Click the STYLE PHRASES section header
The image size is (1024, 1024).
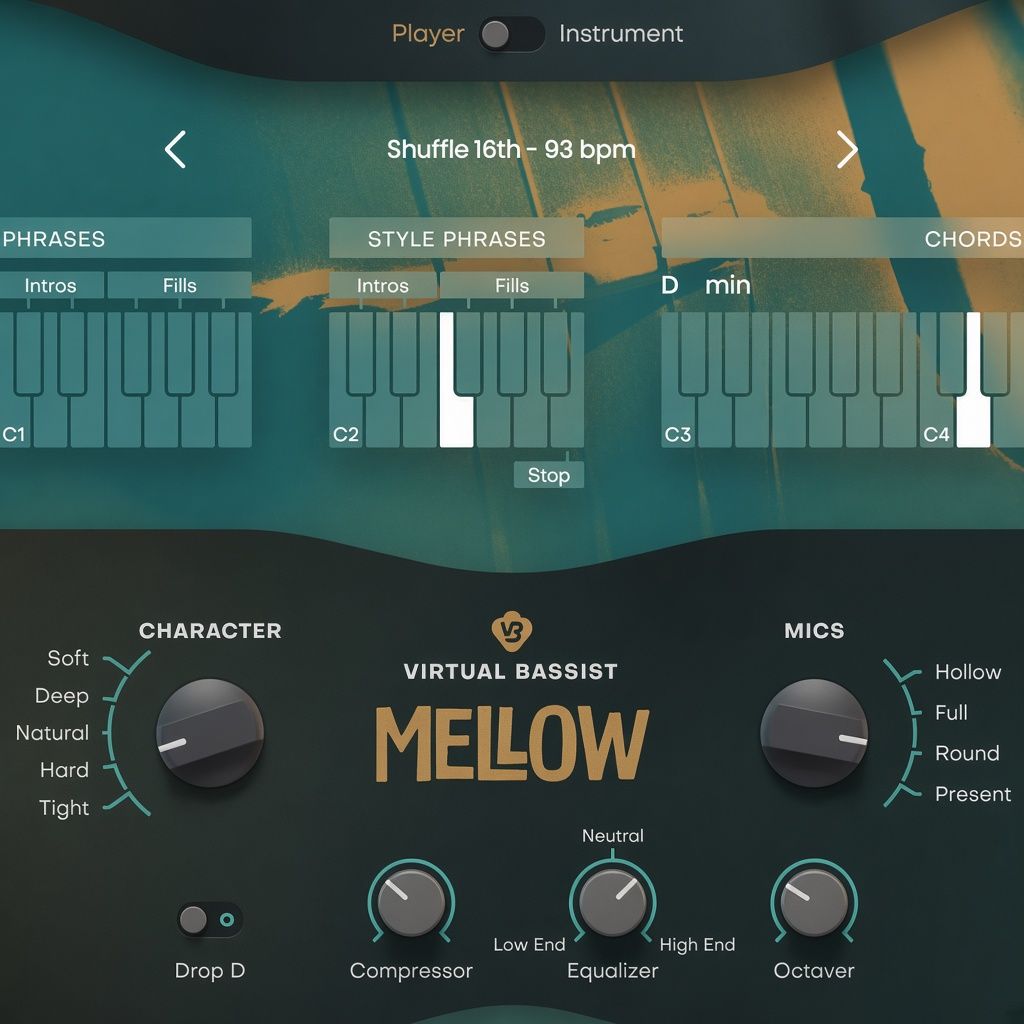[456, 238]
